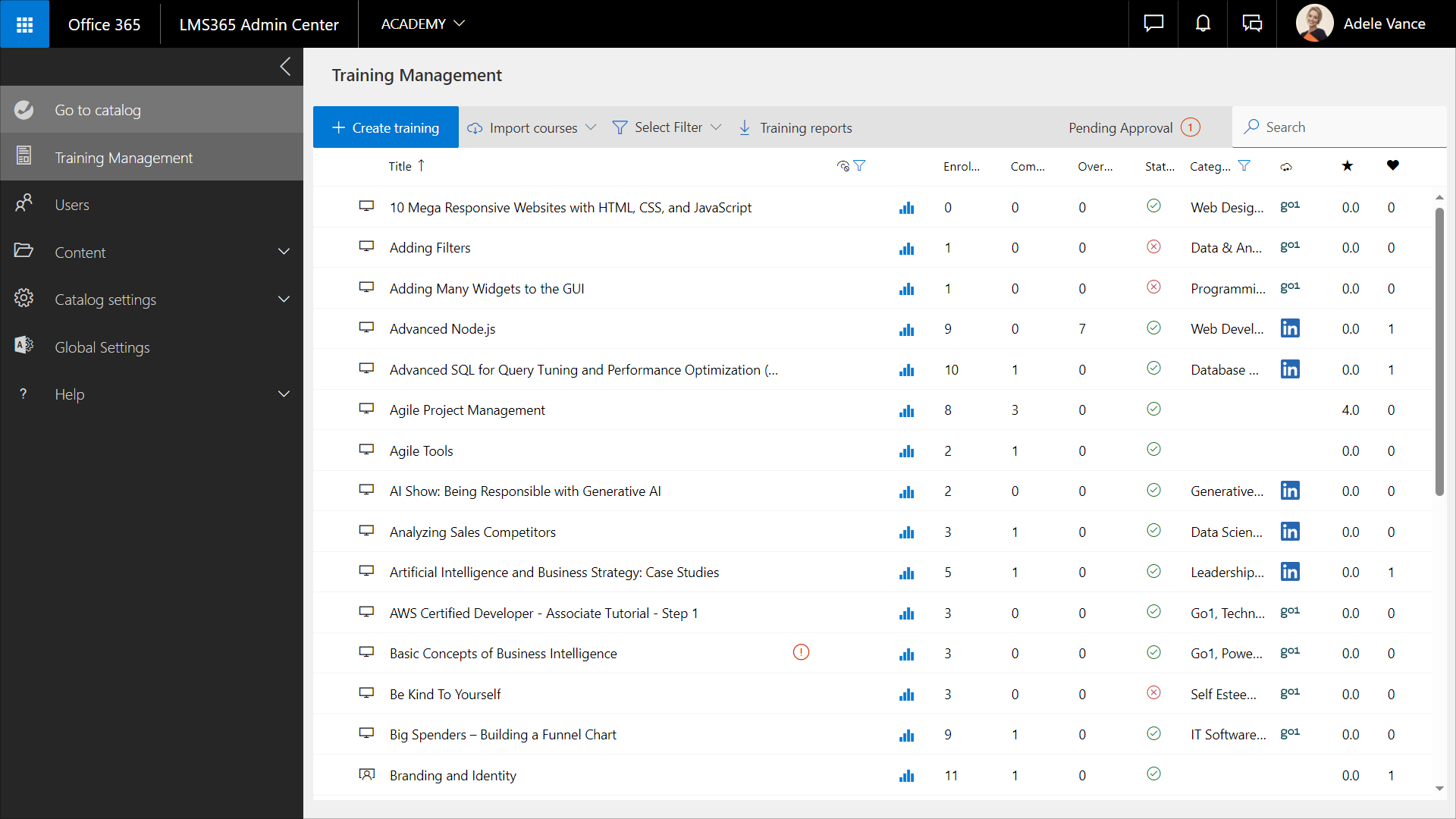Click the warning icon on Basic Concepts row
Screen dimensions: 1456x819
coord(801,652)
